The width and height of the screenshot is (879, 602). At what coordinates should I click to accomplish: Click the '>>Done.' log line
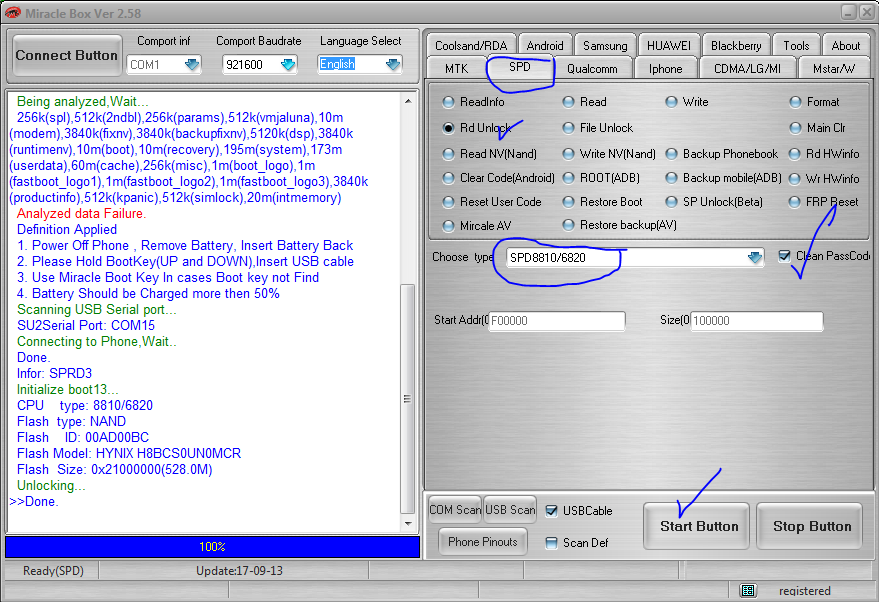(34, 502)
